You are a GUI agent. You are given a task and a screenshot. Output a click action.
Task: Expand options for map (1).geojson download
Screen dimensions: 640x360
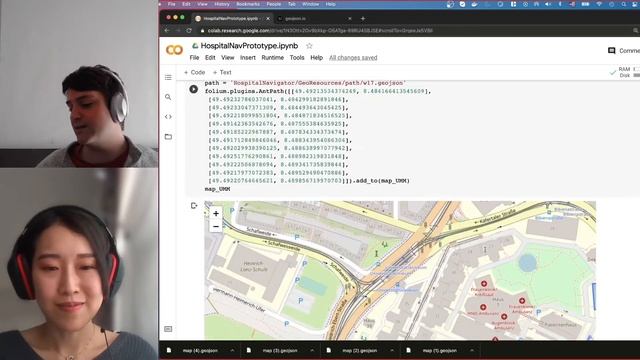[472, 350]
